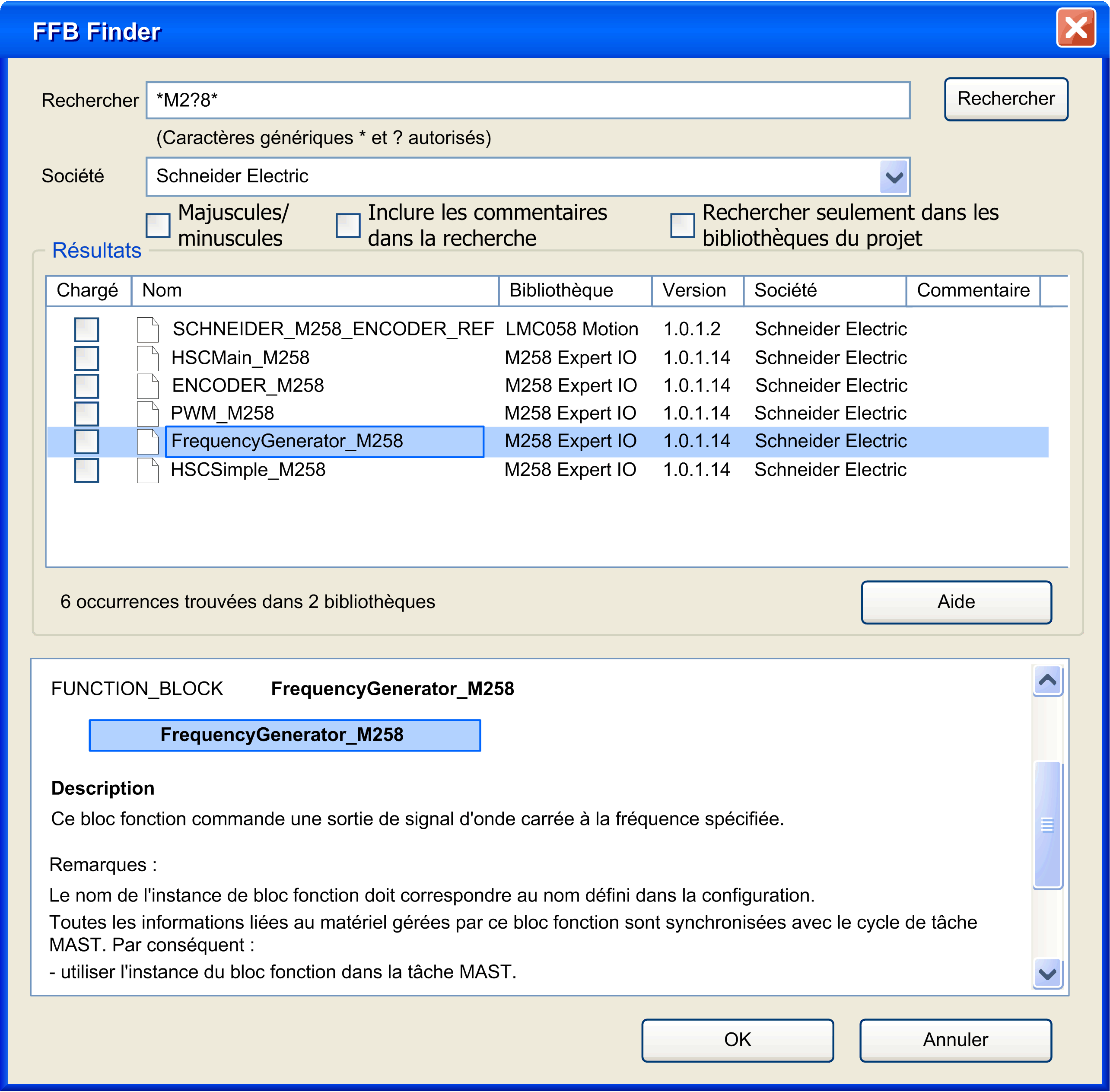
Task: Confirm with the OK button
Action: point(737,1040)
